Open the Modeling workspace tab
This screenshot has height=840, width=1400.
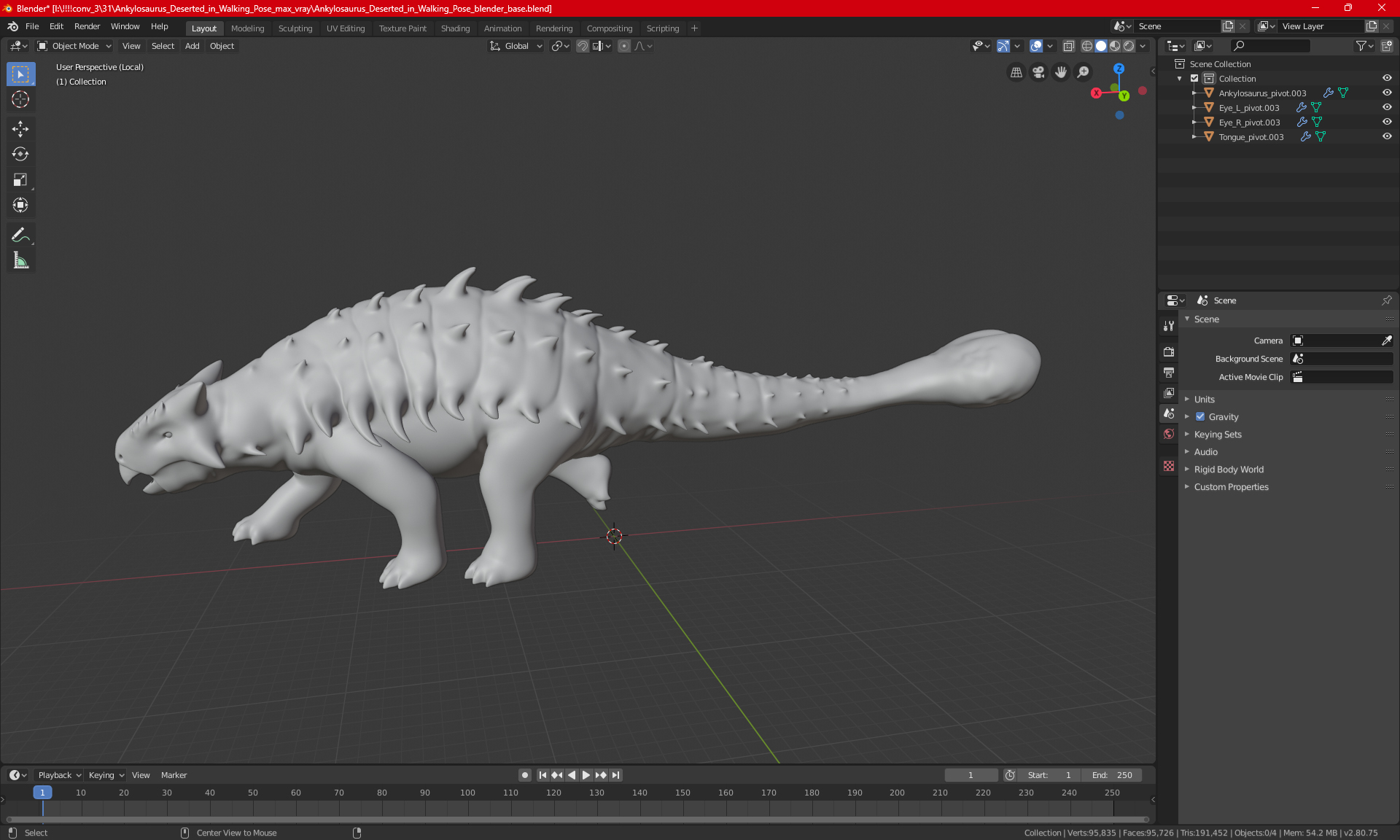click(x=247, y=27)
